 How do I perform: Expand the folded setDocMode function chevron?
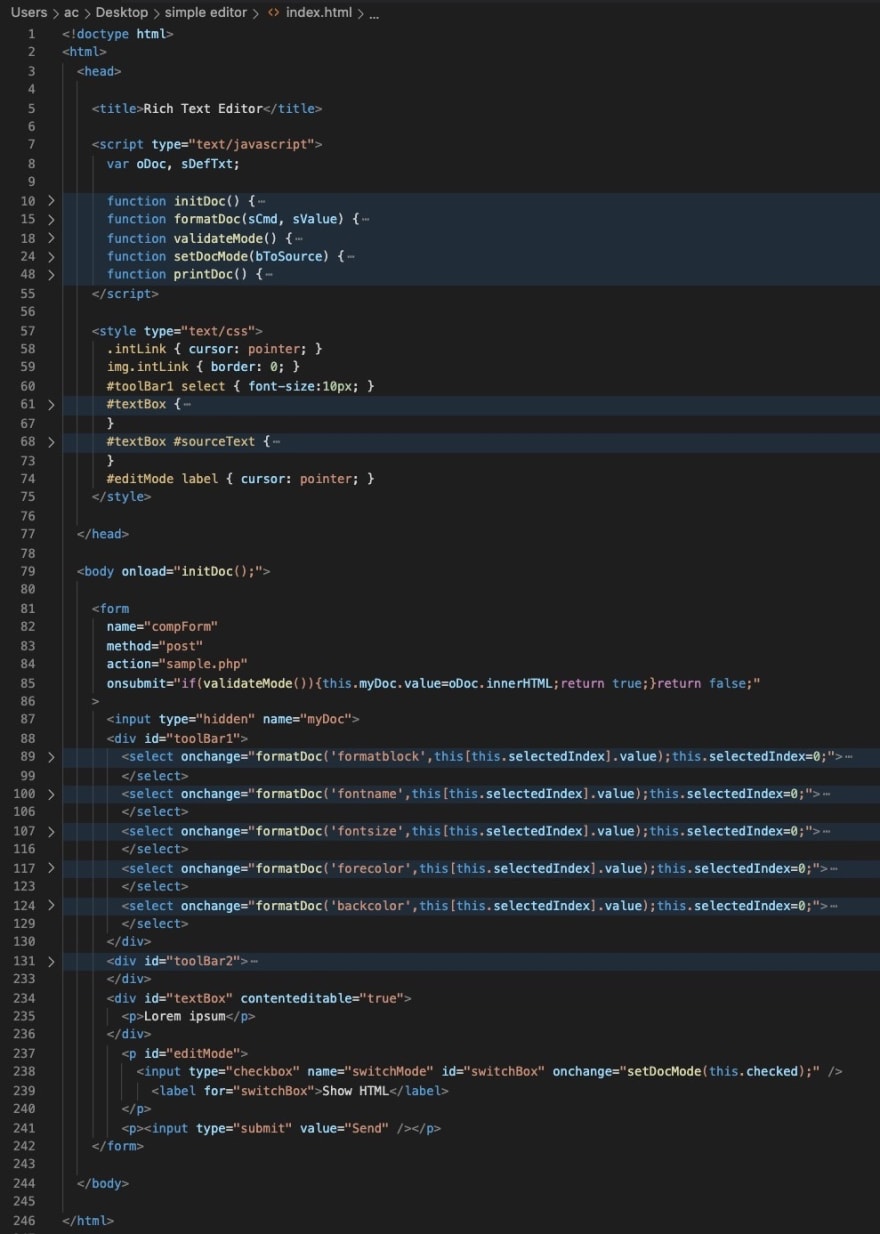click(x=51, y=256)
